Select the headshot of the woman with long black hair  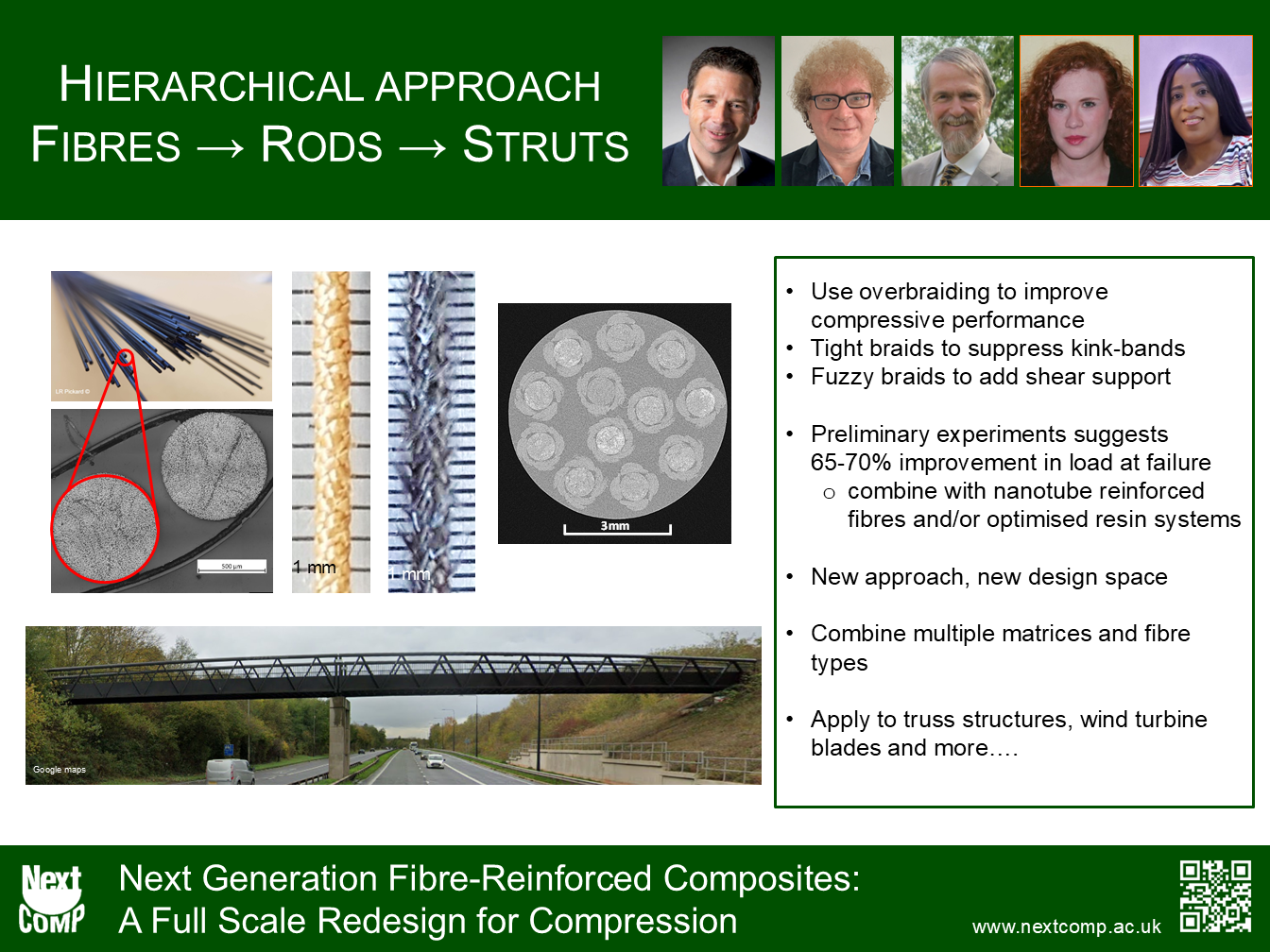1195,110
